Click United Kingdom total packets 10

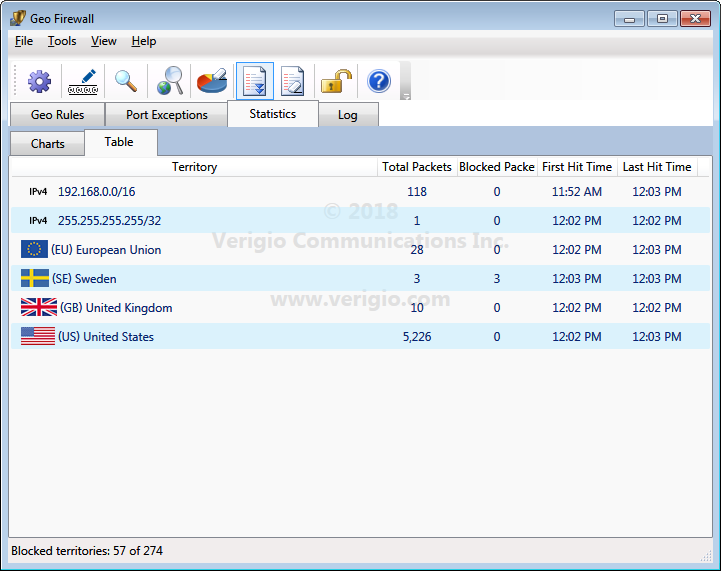click(x=417, y=308)
